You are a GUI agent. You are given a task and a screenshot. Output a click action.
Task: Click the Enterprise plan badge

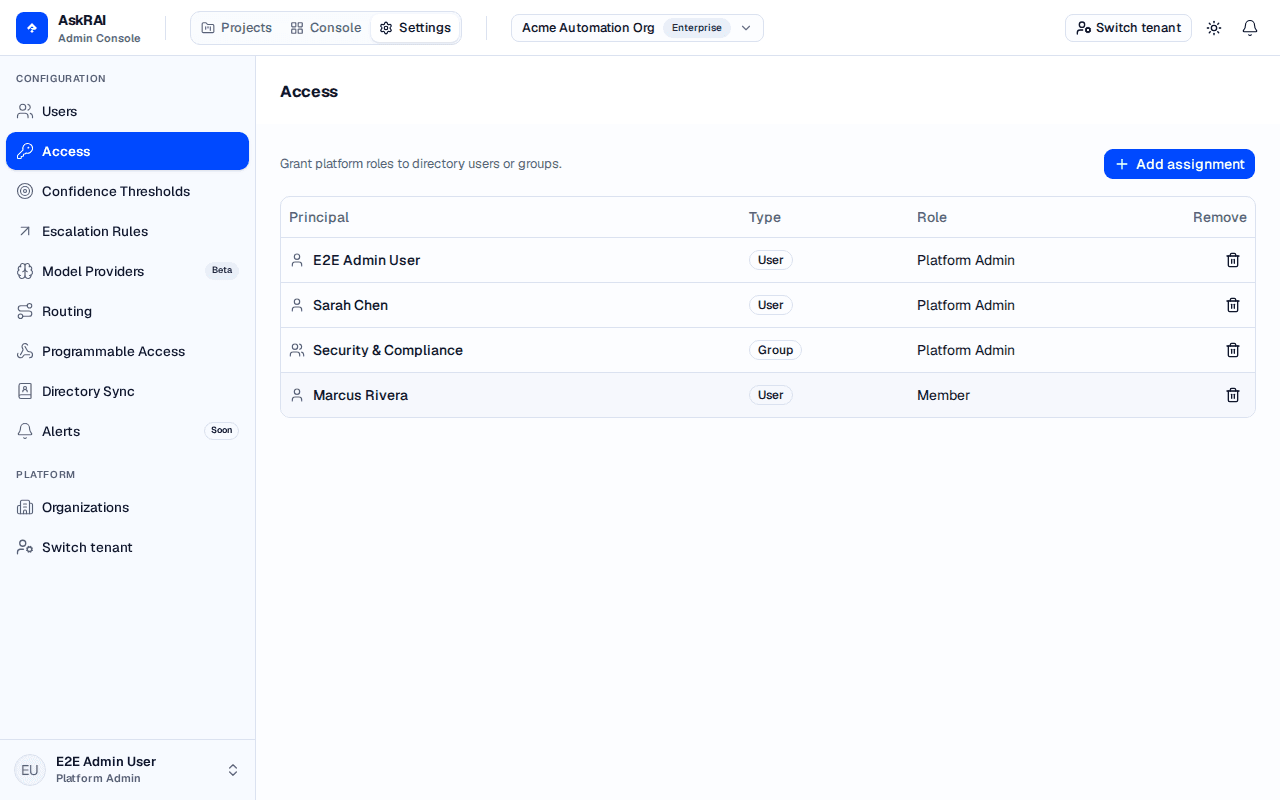click(697, 28)
